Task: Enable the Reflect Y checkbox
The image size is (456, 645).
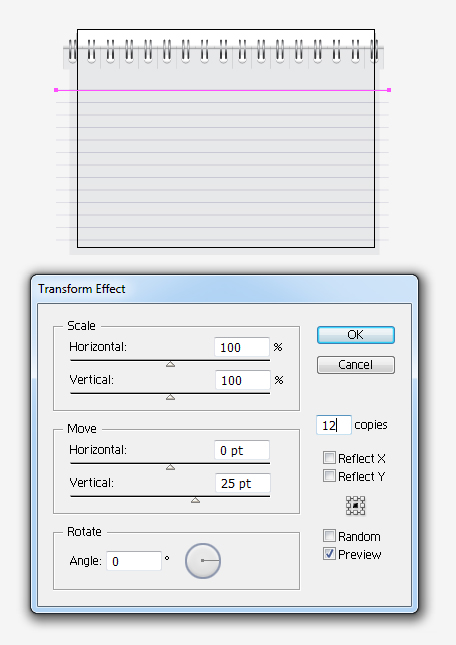Action: pos(329,476)
